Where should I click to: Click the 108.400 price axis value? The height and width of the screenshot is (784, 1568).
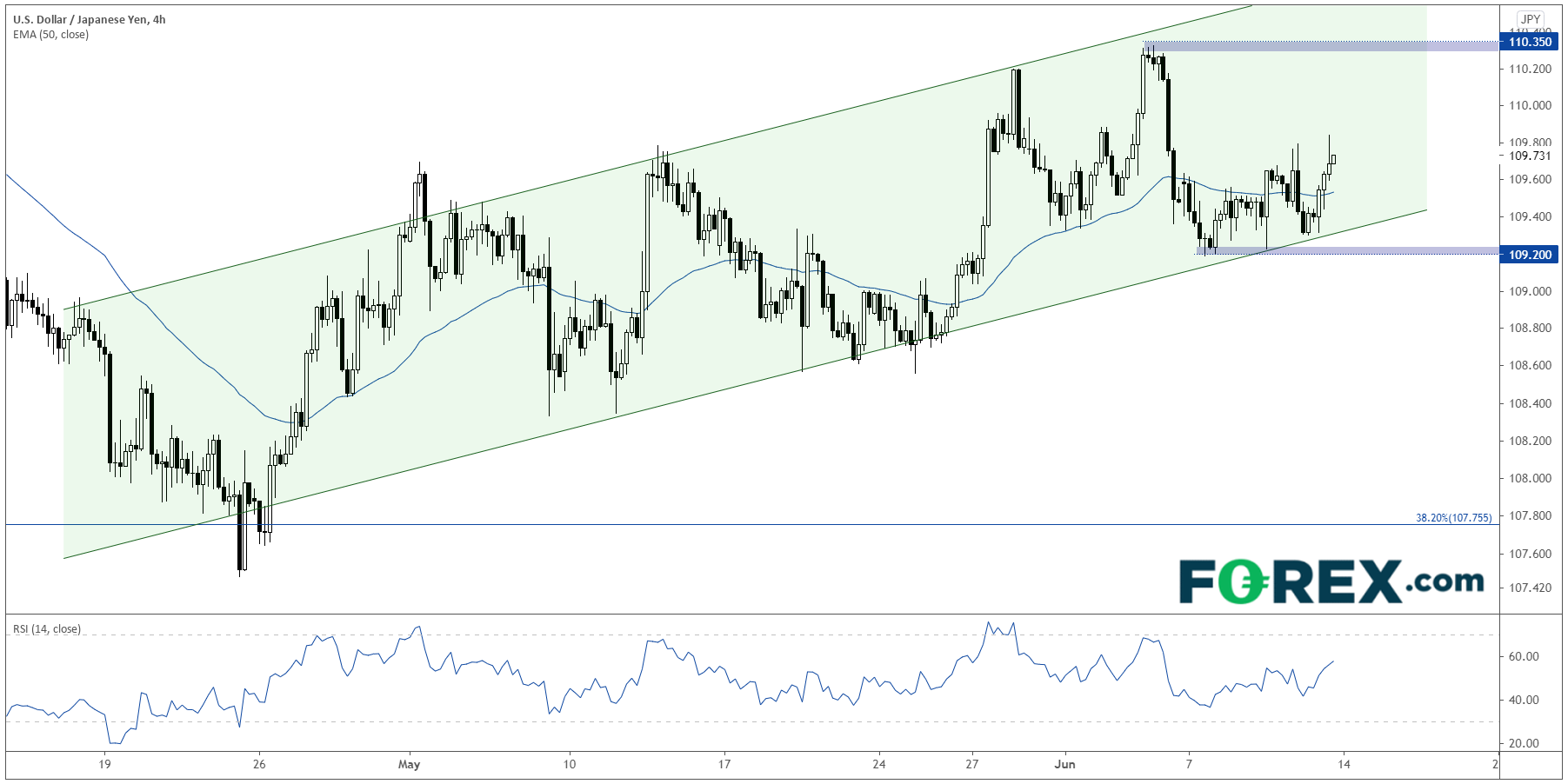coord(1530,404)
